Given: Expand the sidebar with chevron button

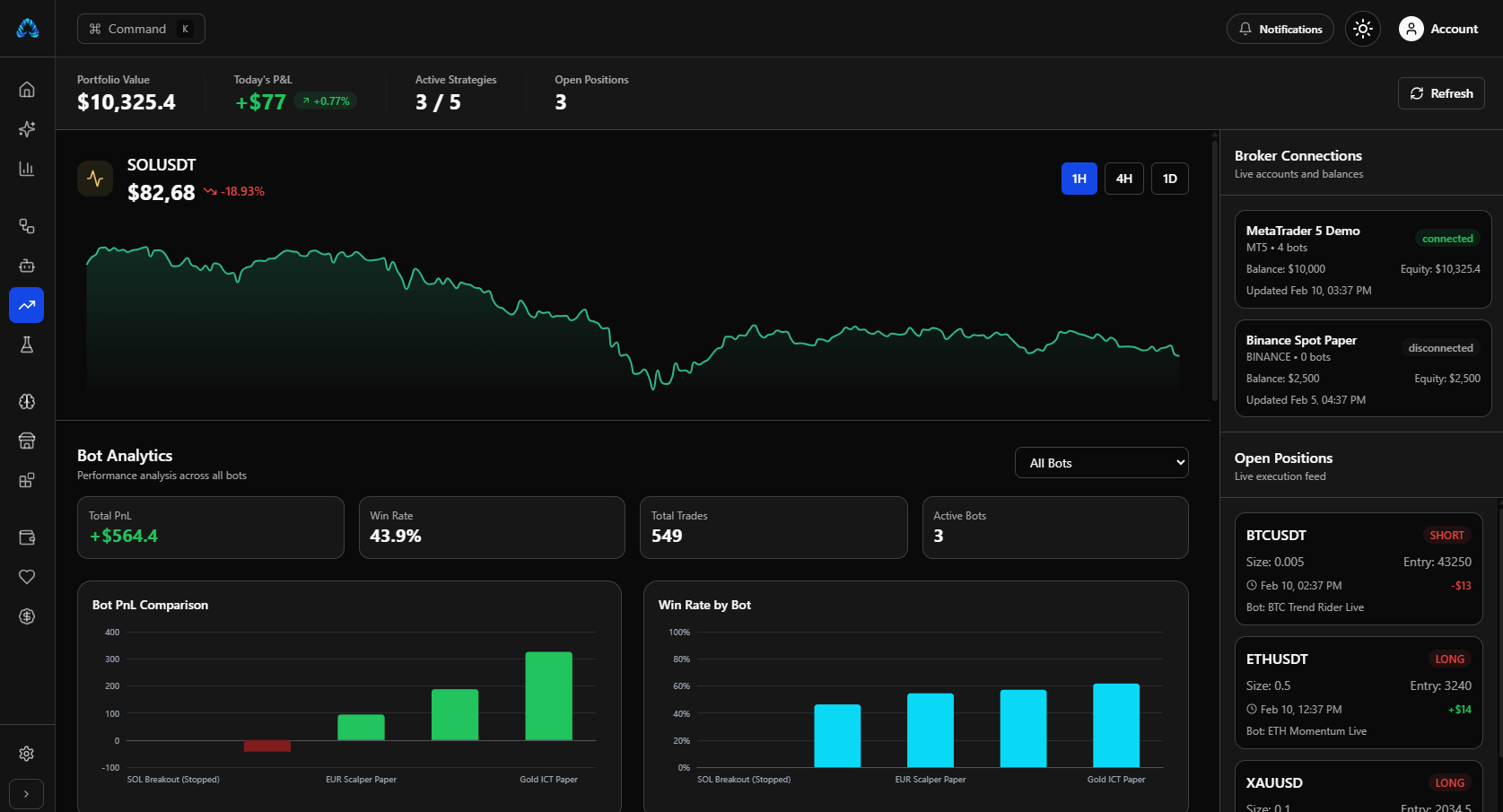Looking at the screenshot, I should click(x=27, y=794).
